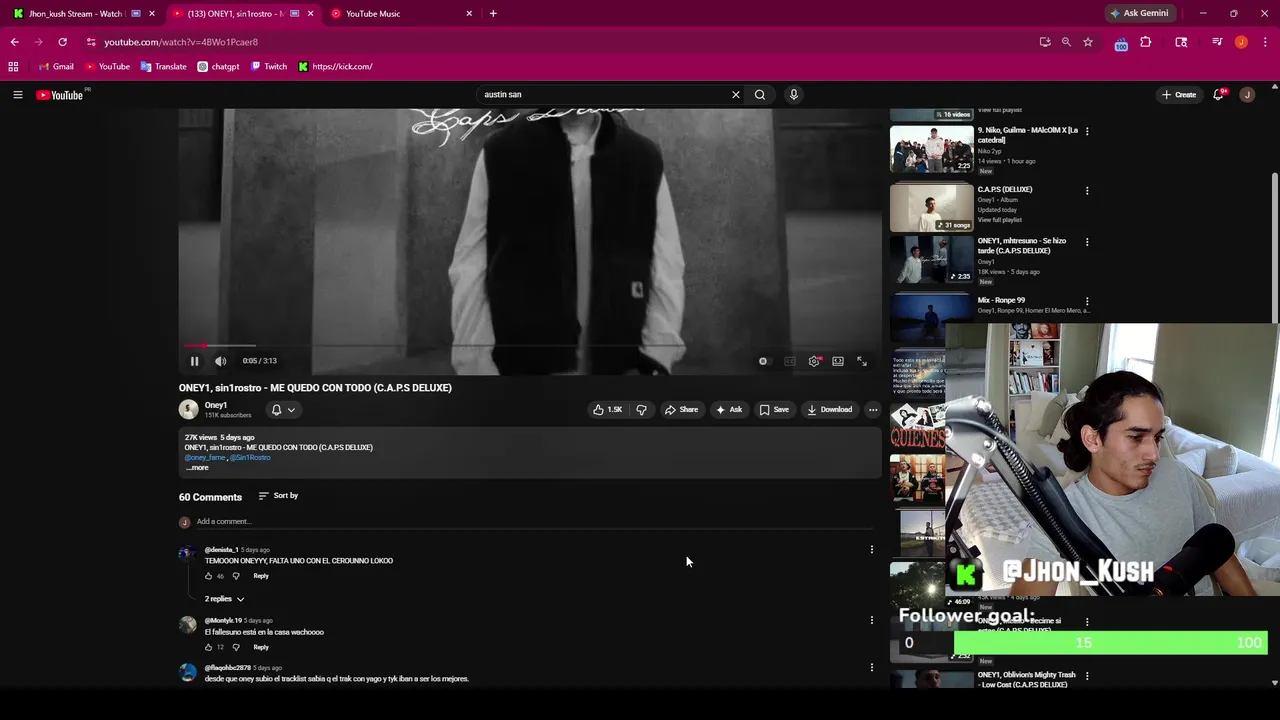
Task: Expand the video description with ...more
Action: coord(197,467)
